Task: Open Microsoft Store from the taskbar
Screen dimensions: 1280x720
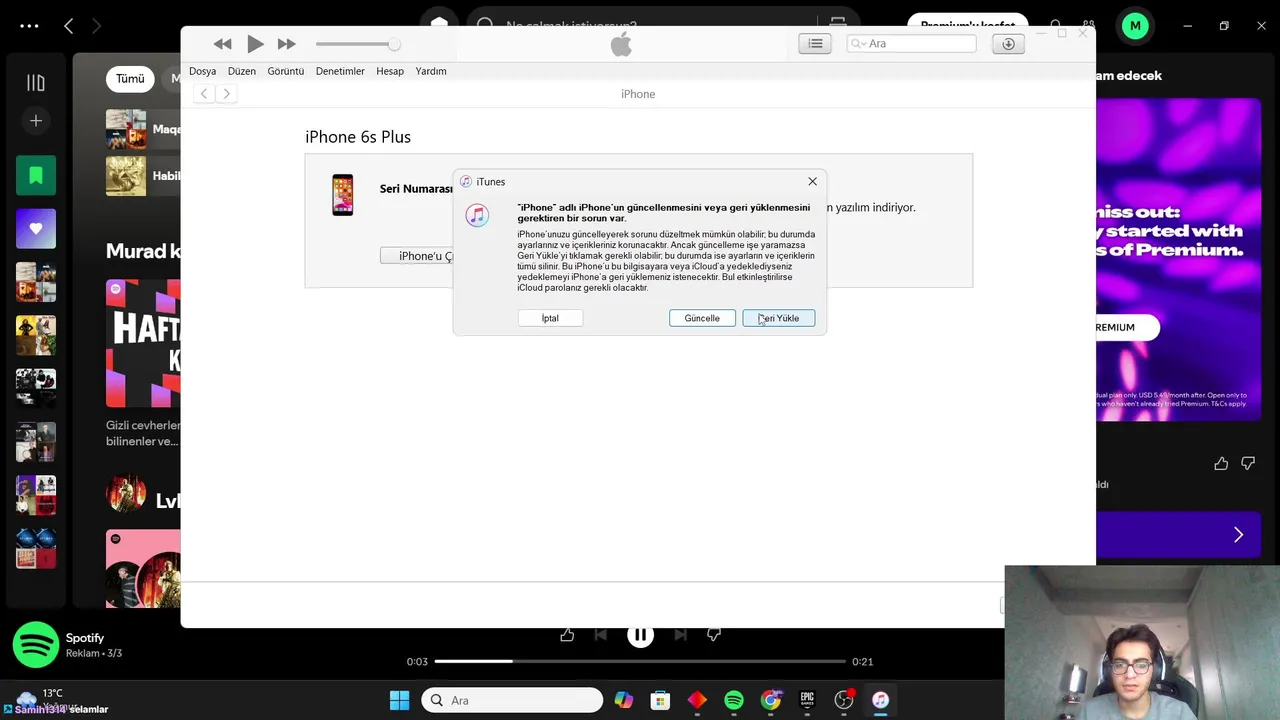Action: coord(660,700)
